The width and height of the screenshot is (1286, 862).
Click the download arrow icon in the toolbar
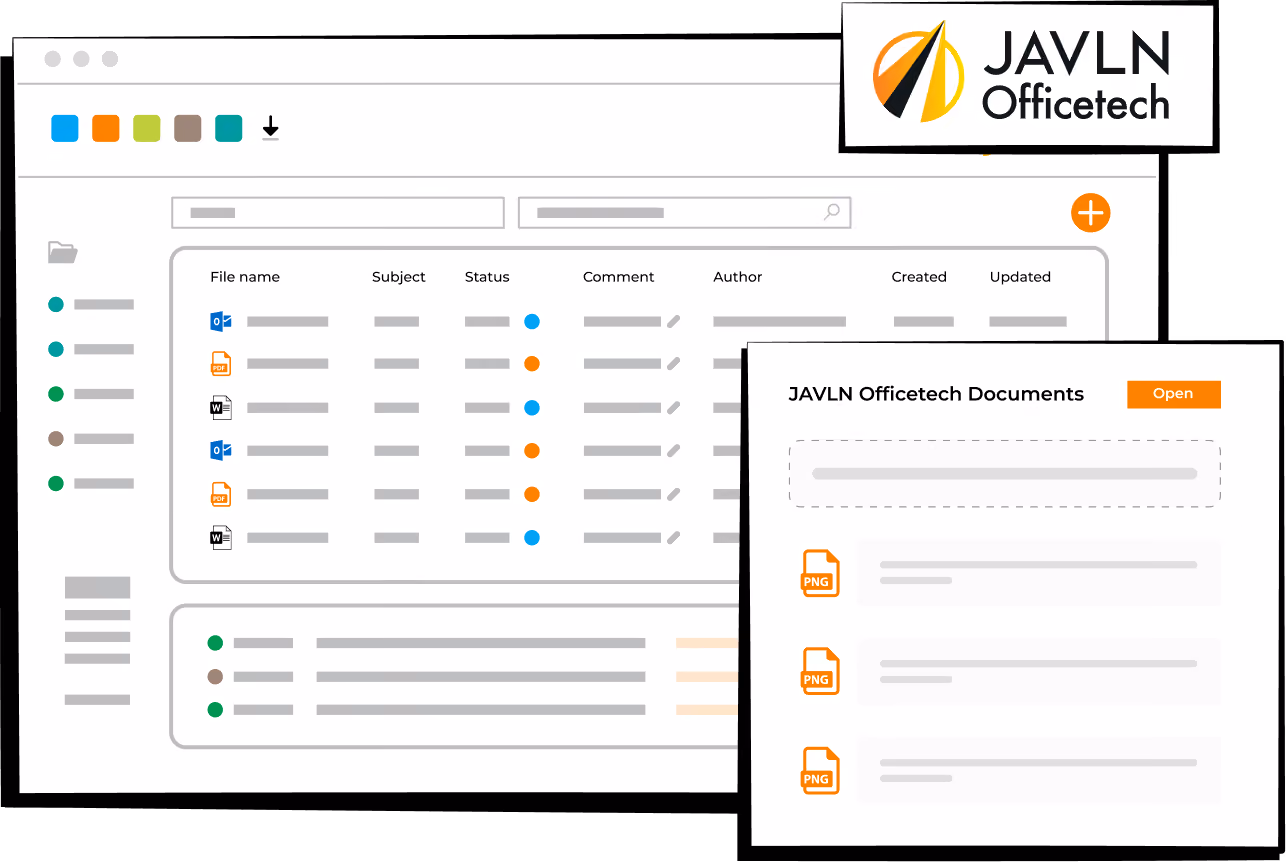tap(270, 128)
